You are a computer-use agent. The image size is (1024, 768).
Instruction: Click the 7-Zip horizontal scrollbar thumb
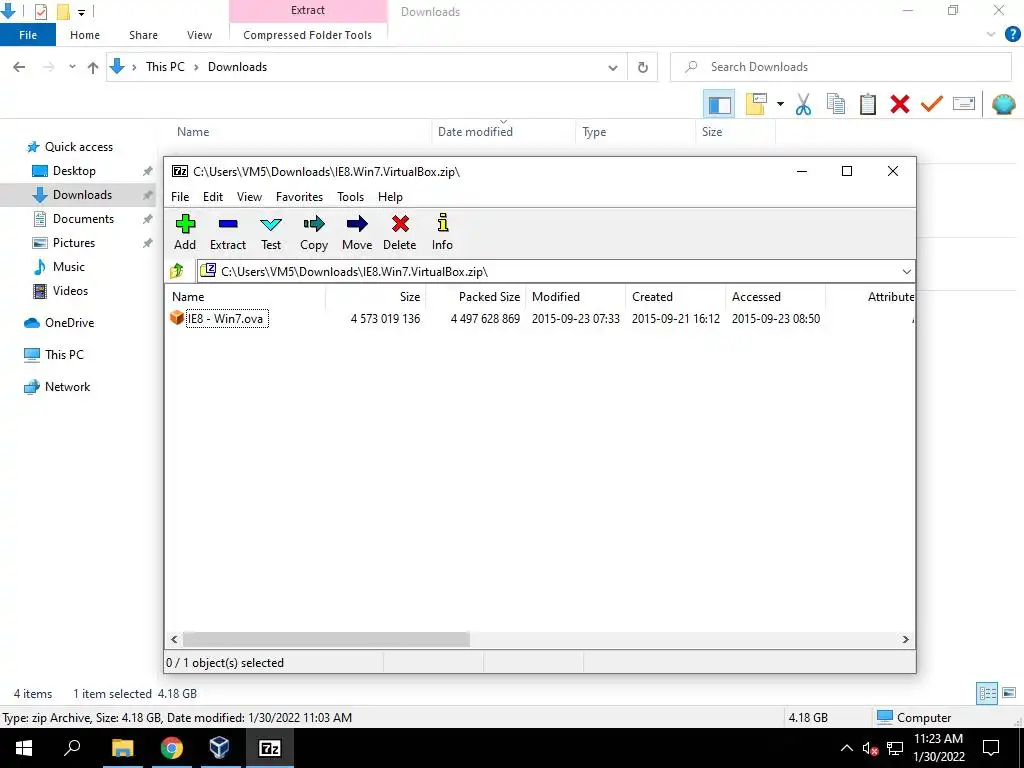click(326, 639)
